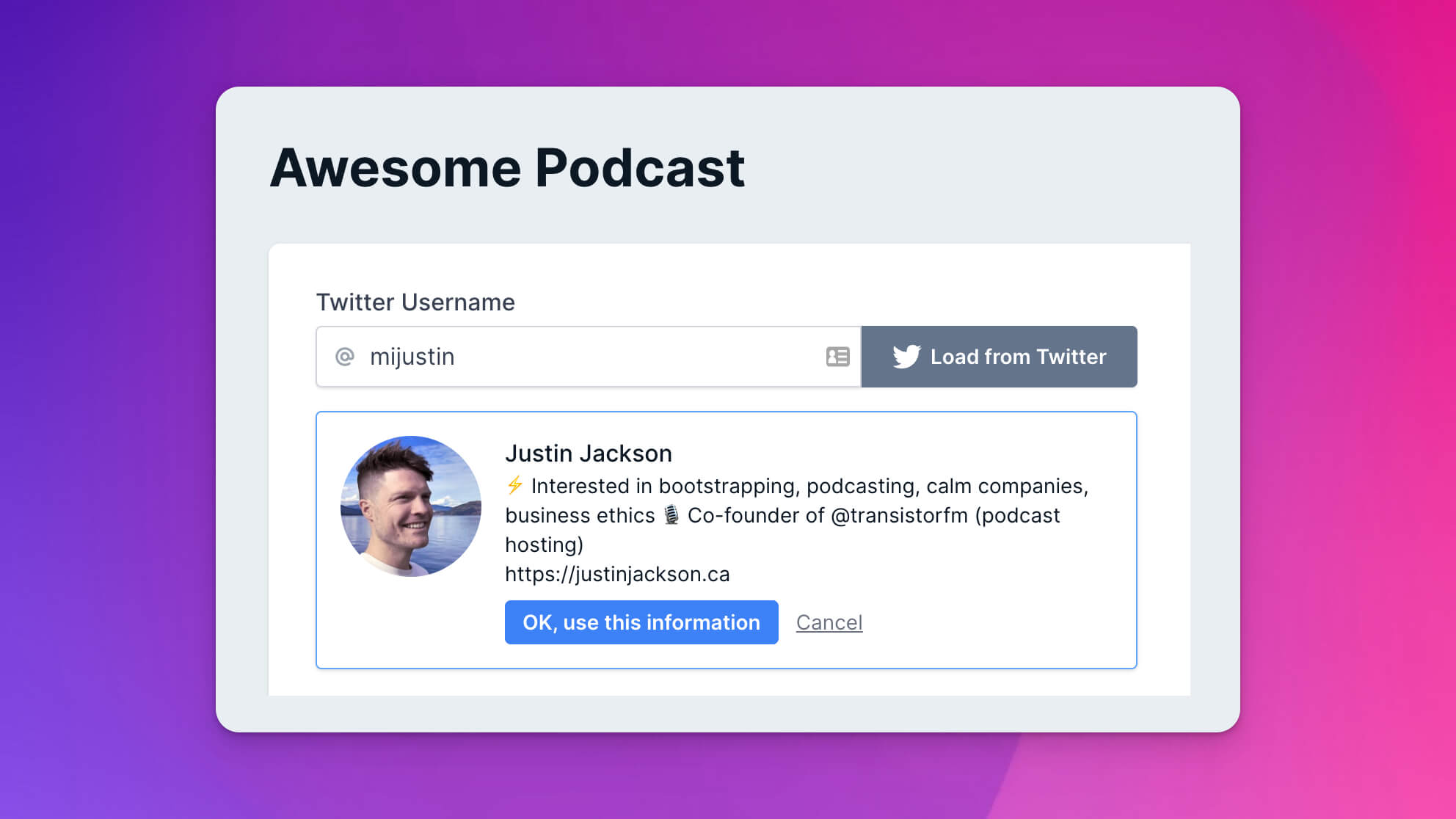Screen dimensions: 1456x819
Task: Click the Awesome Podcast title
Action: point(508,168)
